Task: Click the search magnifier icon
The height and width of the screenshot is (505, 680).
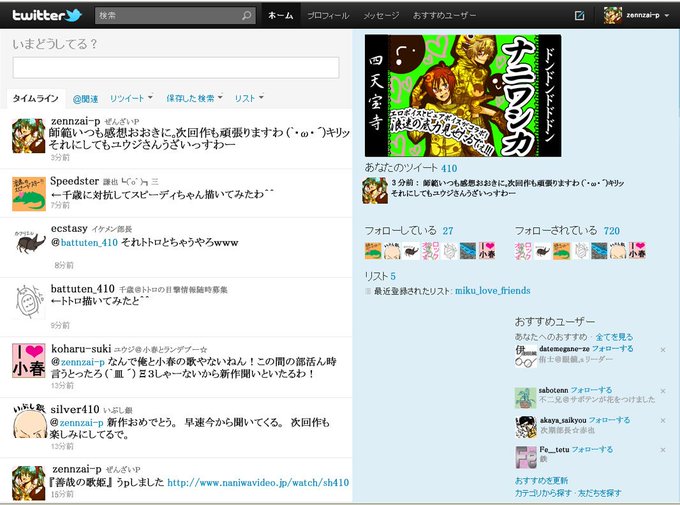Action: click(x=246, y=16)
